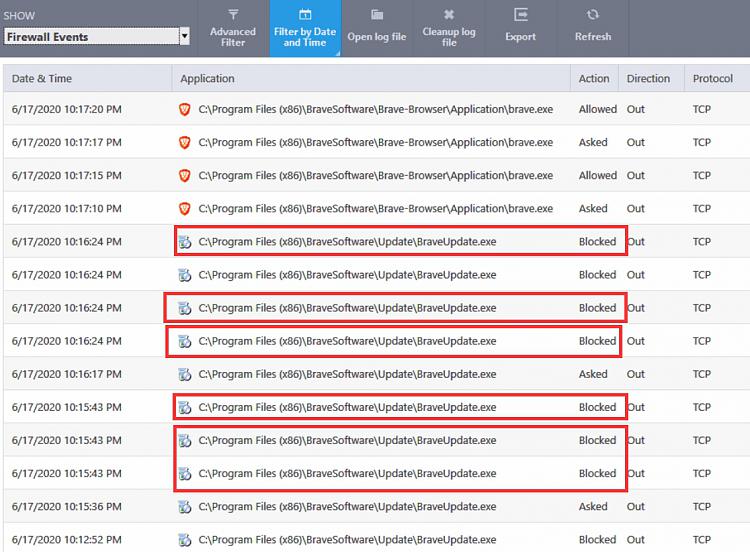
Task: Select date 6/17/2020 10:17:17 PM
Action: 66,143
